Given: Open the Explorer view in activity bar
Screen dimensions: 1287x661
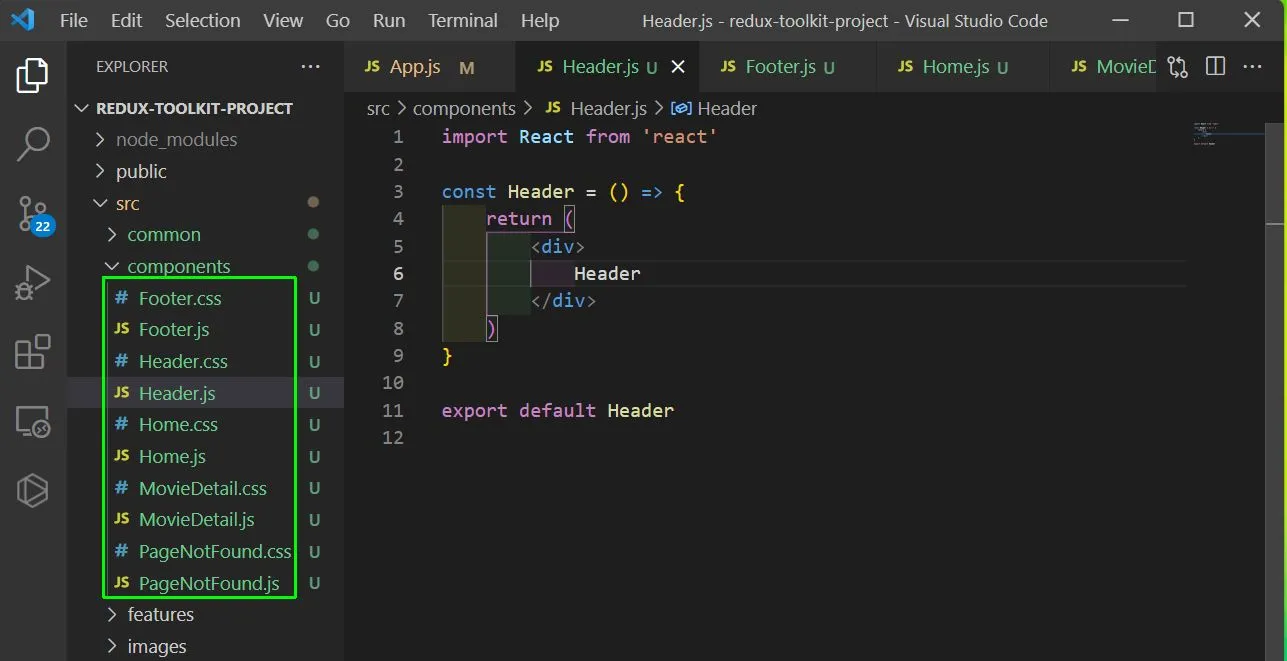Looking at the screenshot, I should [33, 76].
